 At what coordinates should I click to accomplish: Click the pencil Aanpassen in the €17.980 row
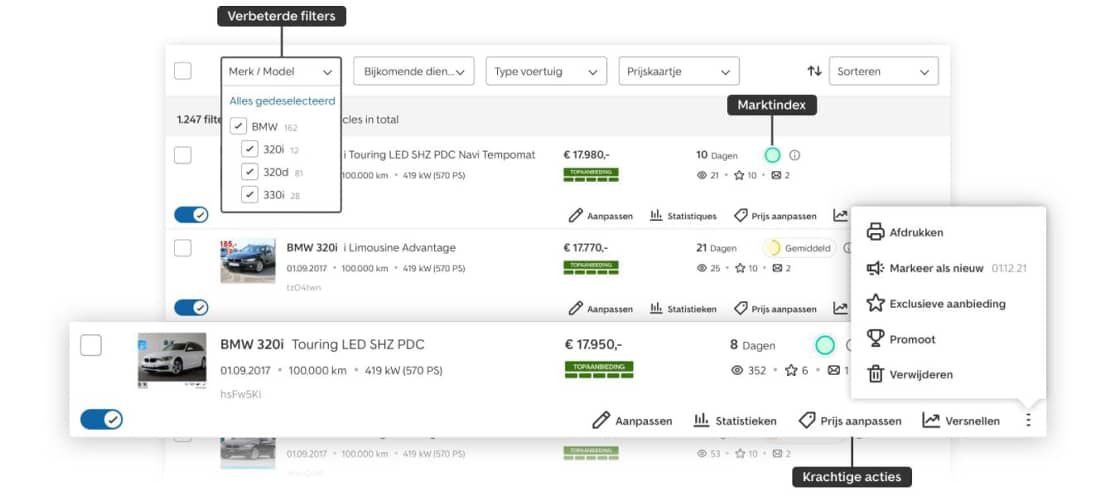point(601,215)
